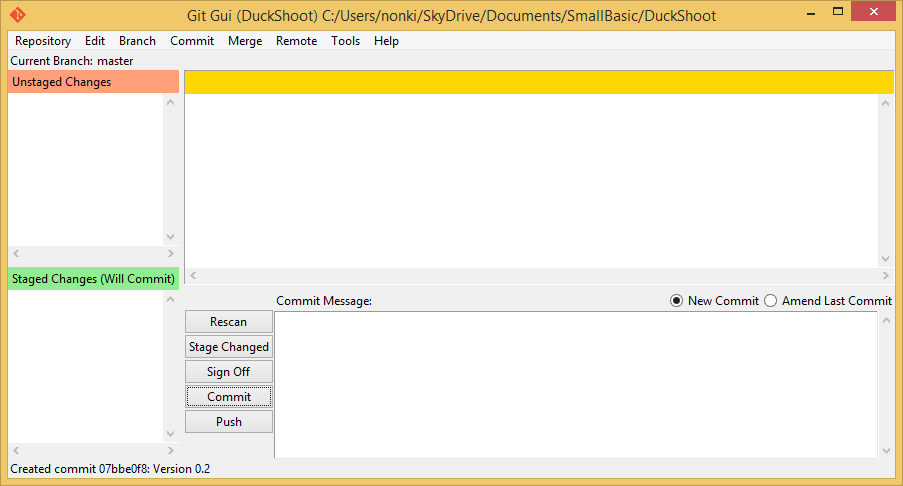Click the Unstaged Changes header
Screen dimensions: 903x486
(93, 82)
